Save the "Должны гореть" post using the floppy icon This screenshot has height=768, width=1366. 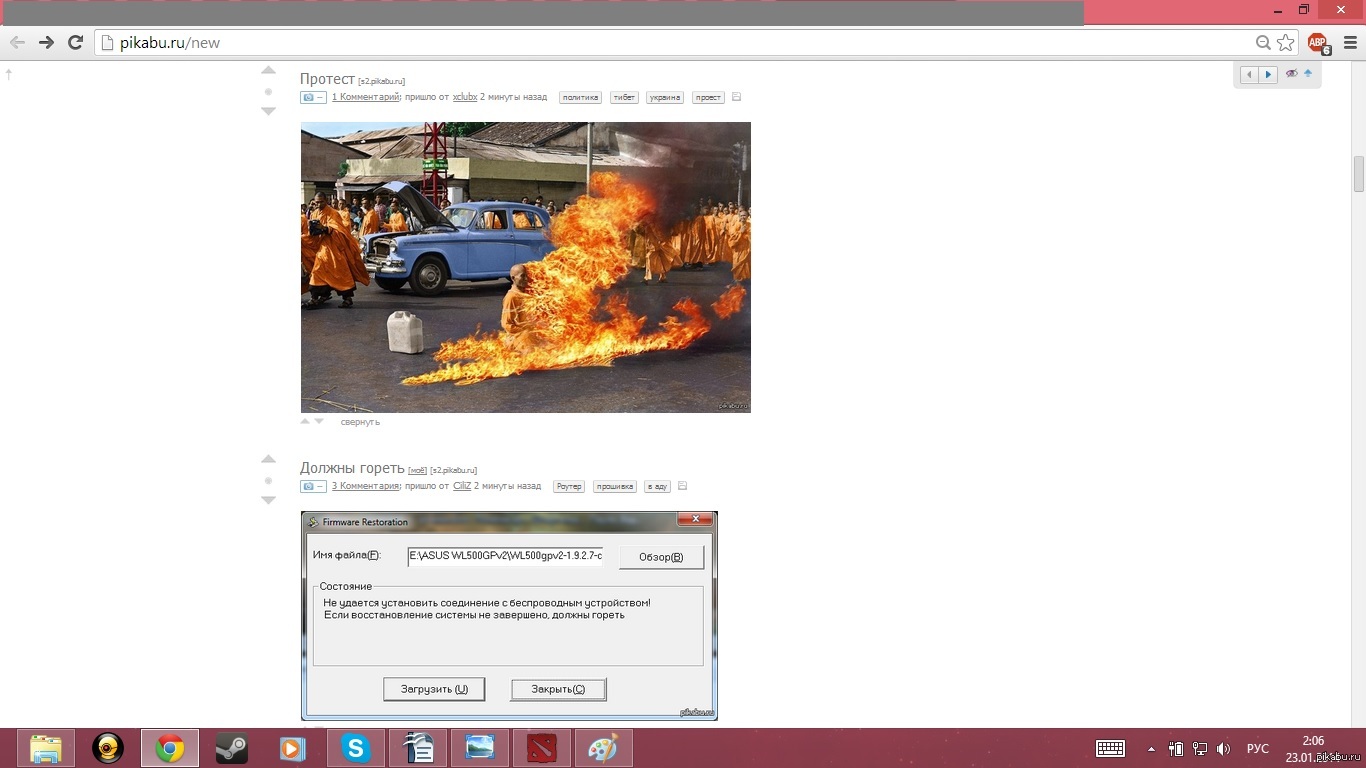683,486
